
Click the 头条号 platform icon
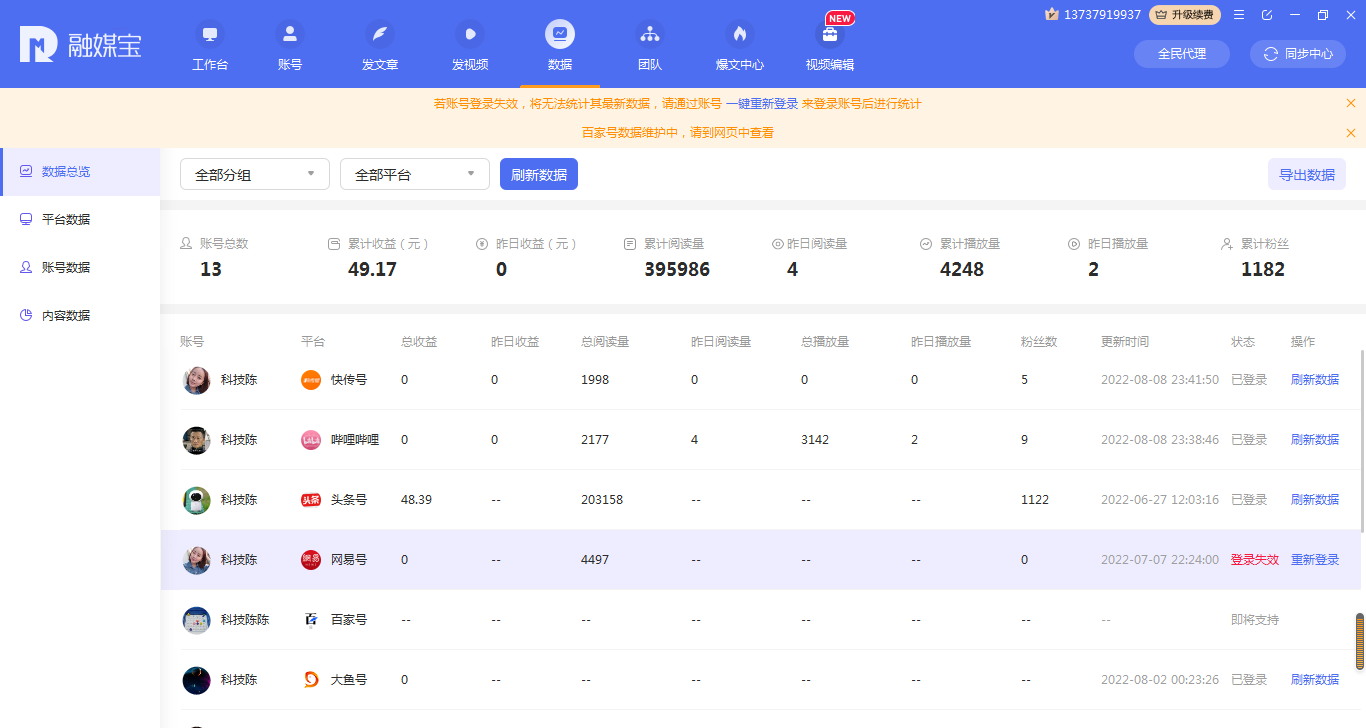pyautogui.click(x=311, y=500)
